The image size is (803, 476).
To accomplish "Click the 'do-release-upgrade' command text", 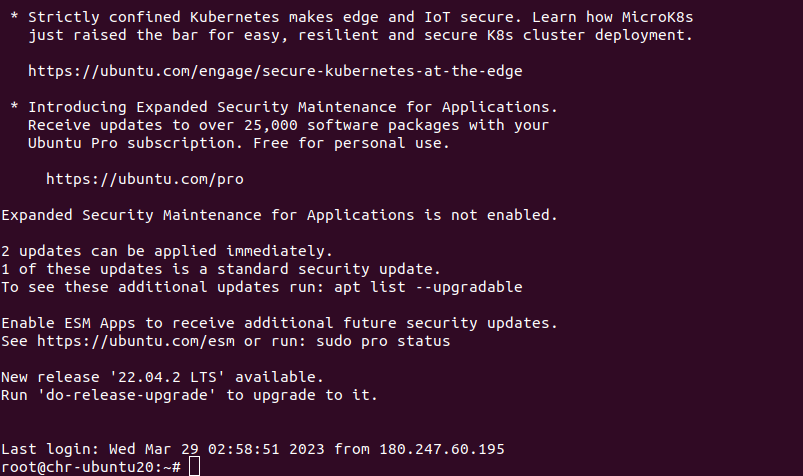I will coord(126,395).
